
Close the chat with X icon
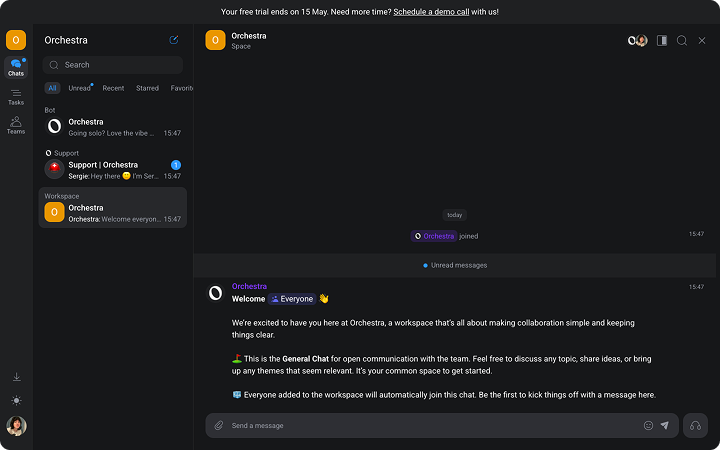[702, 40]
